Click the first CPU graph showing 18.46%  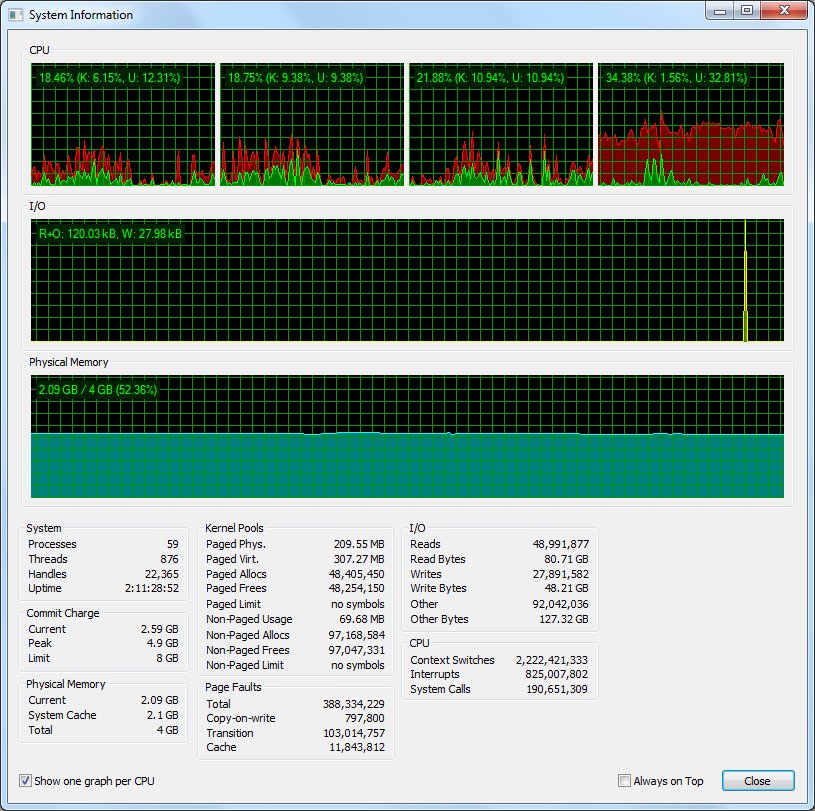tap(123, 124)
